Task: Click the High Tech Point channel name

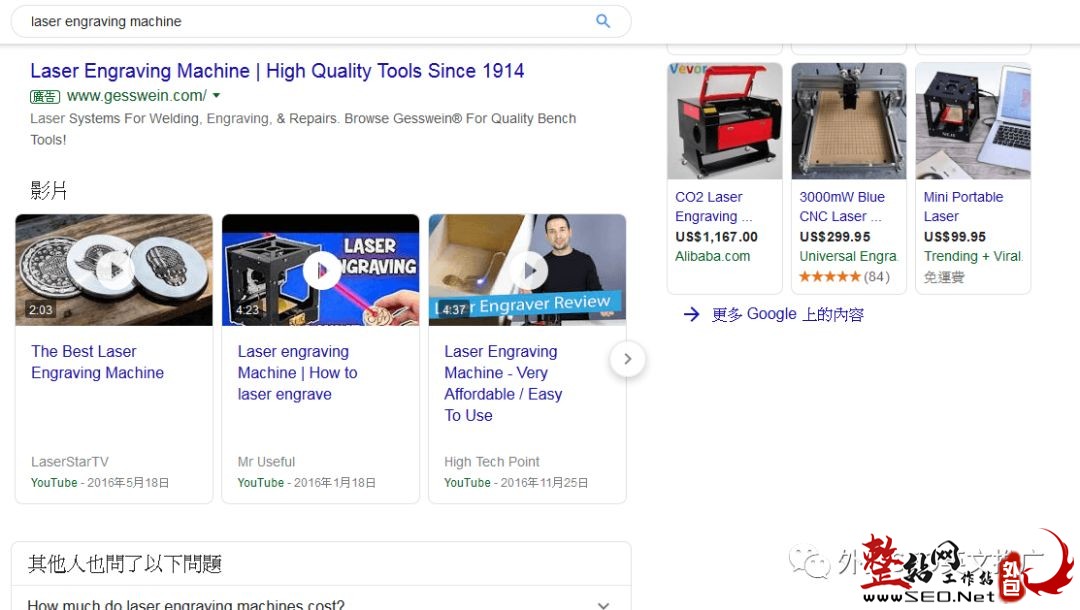Action: 492,462
